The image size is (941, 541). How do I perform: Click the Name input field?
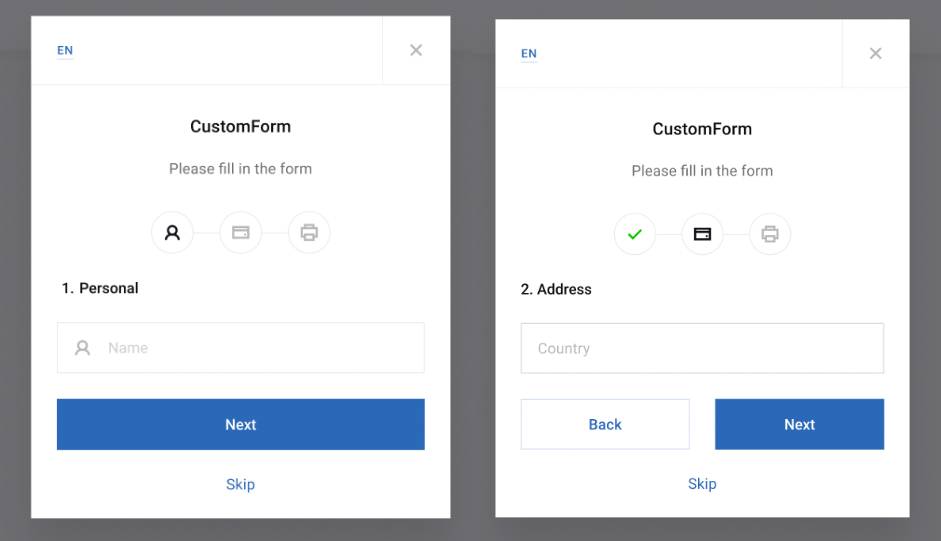tap(241, 348)
